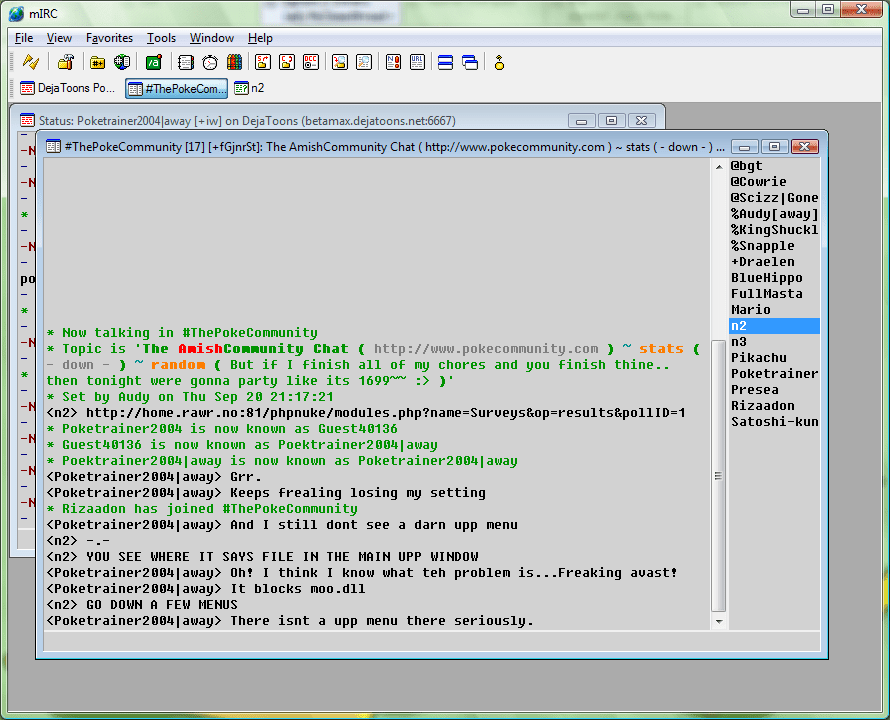Select Mario in the nick list
This screenshot has height=720, width=890.
[774, 309]
